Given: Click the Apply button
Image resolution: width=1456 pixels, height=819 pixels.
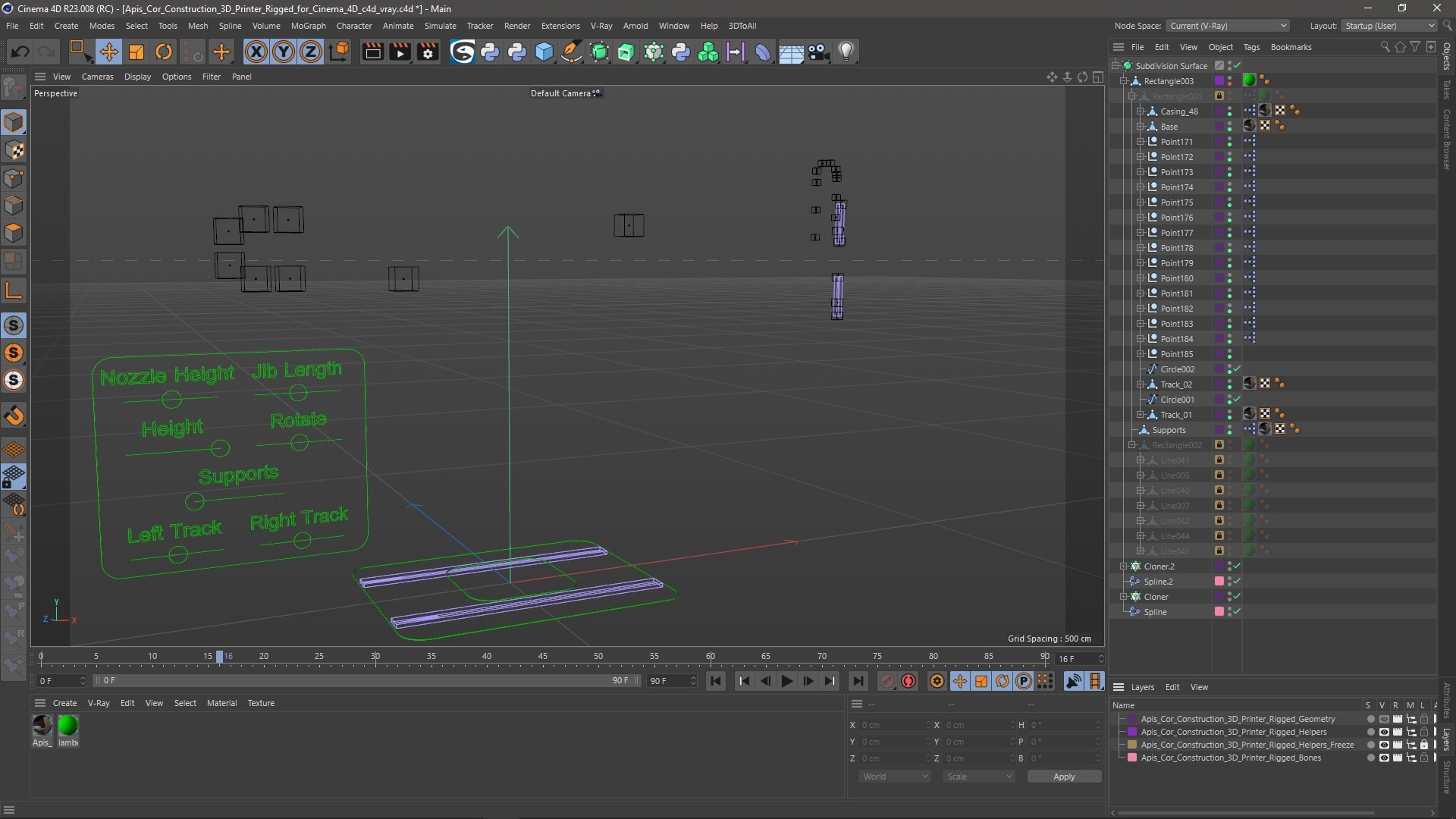Looking at the screenshot, I should click(x=1064, y=777).
